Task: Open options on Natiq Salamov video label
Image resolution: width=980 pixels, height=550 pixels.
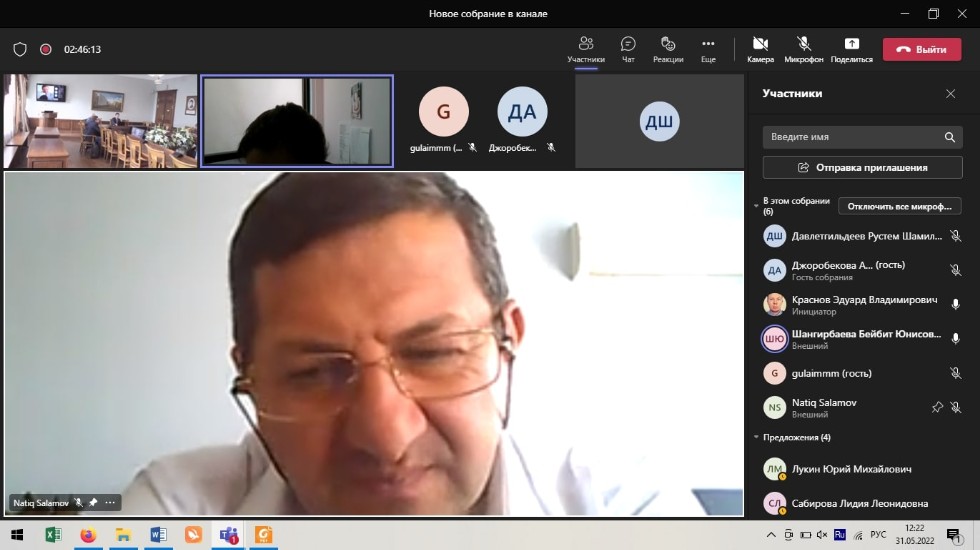Action: [x=110, y=502]
